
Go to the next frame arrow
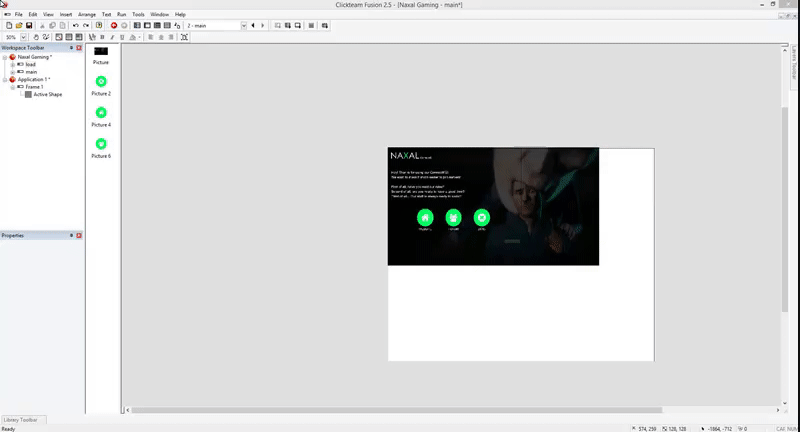coord(263,26)
